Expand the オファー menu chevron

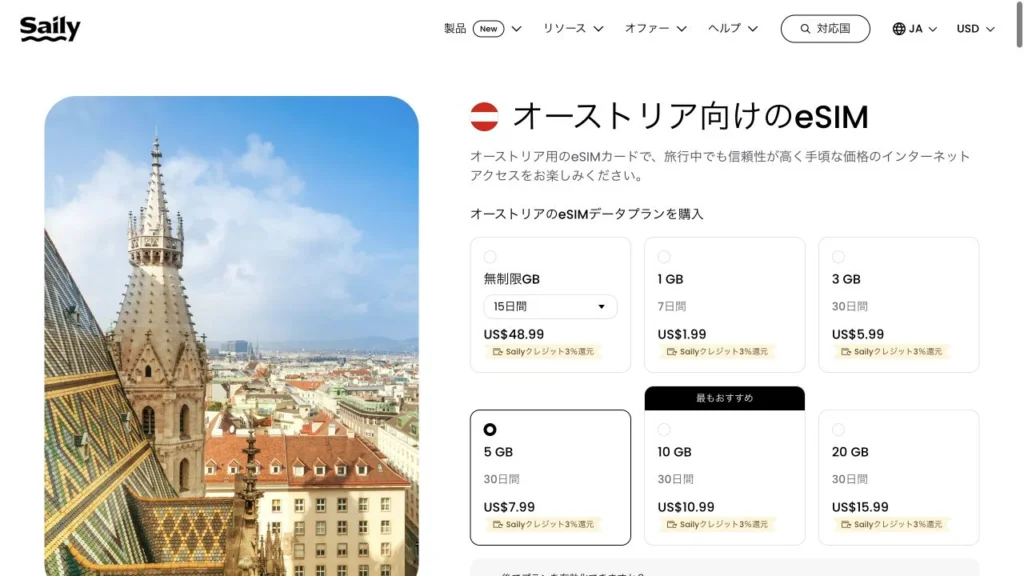(x=681, y=29)
